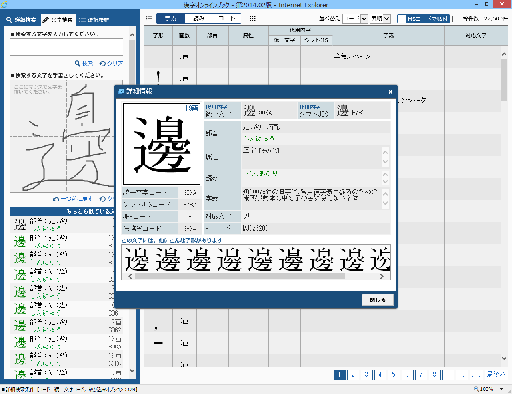The image size is (512, 394).
Task: Click the 画数 column header in the table
Action: click(x=184, y=36)
